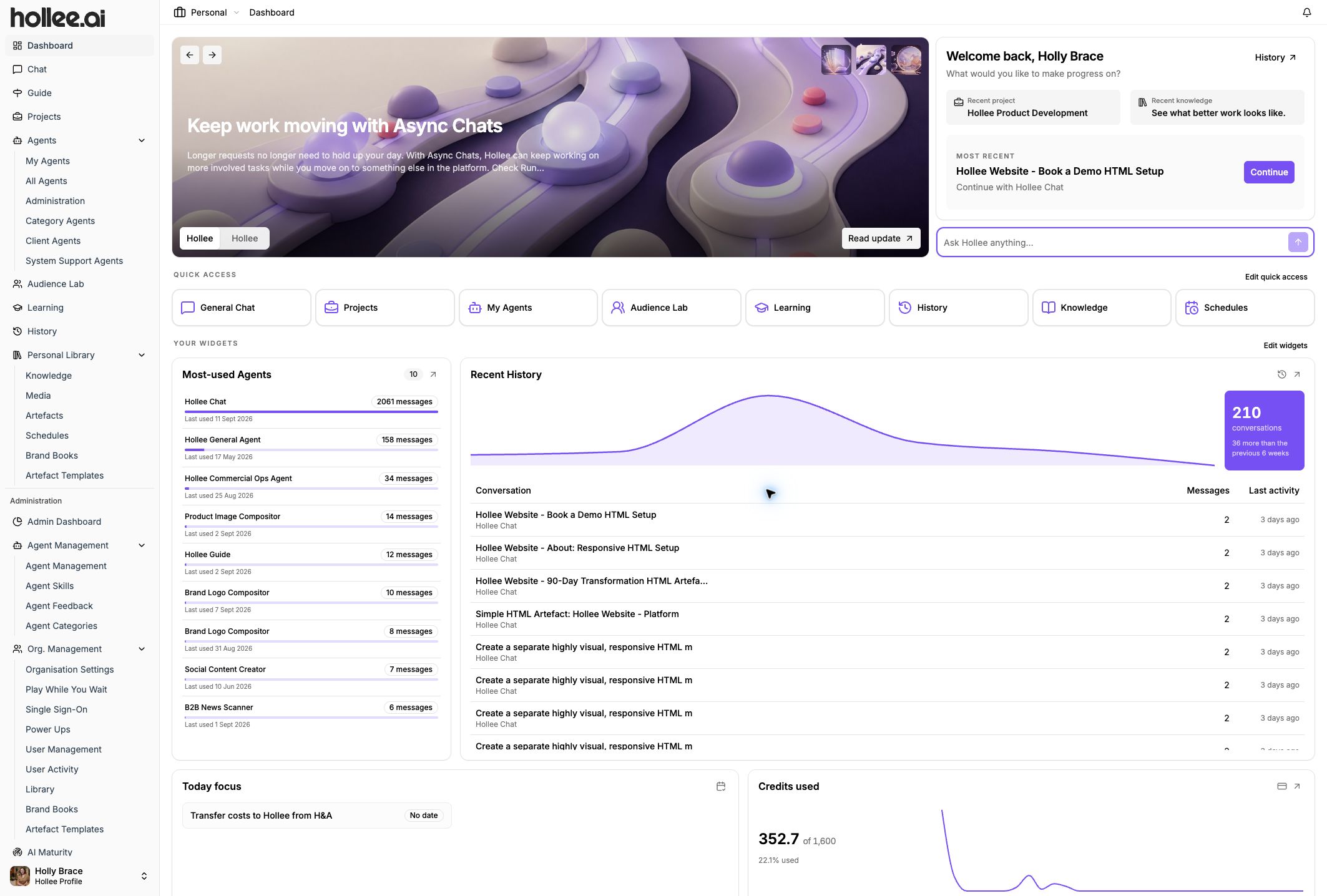Collapse the Personal Library section
Image resolution: width=1327 pixels, height=896 pixels.
click(x=142, y=355)
